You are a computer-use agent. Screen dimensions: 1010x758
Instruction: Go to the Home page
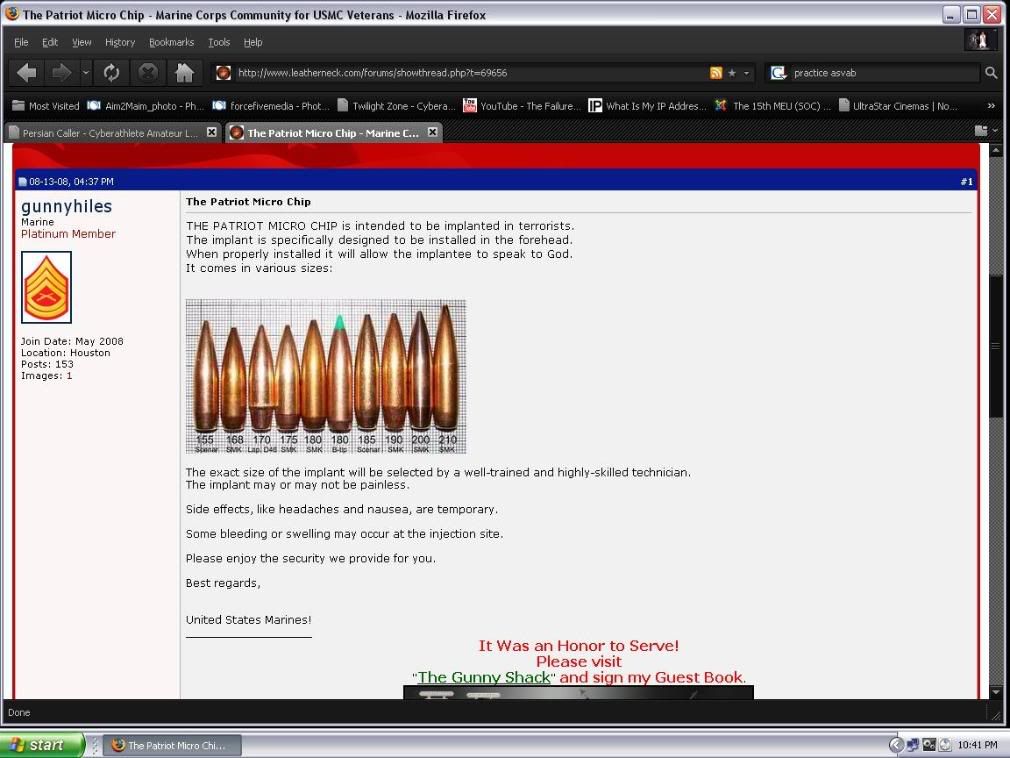pyautogui.click(x=184, y=72)
